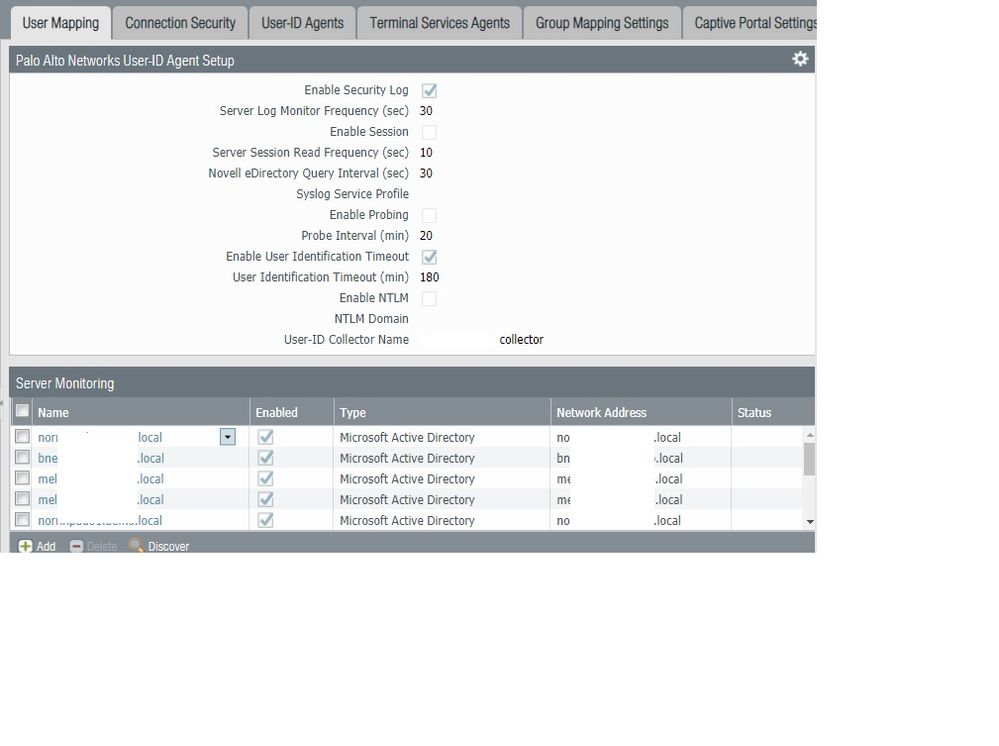Open the User-ID Agent Setup gear settings
The width and height of the screenshot is (999, 746).
click(x=800, y=59)
